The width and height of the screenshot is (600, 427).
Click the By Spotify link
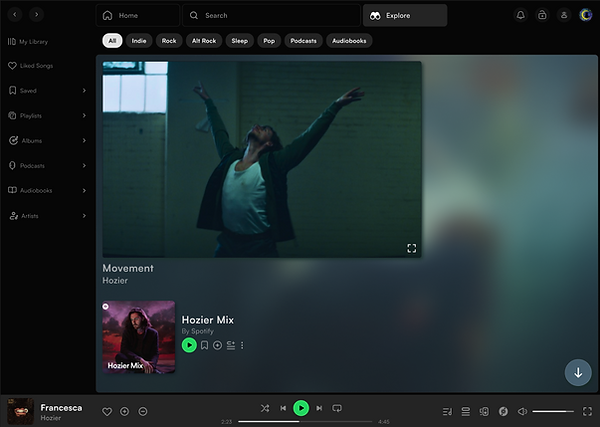coord(197,331)
